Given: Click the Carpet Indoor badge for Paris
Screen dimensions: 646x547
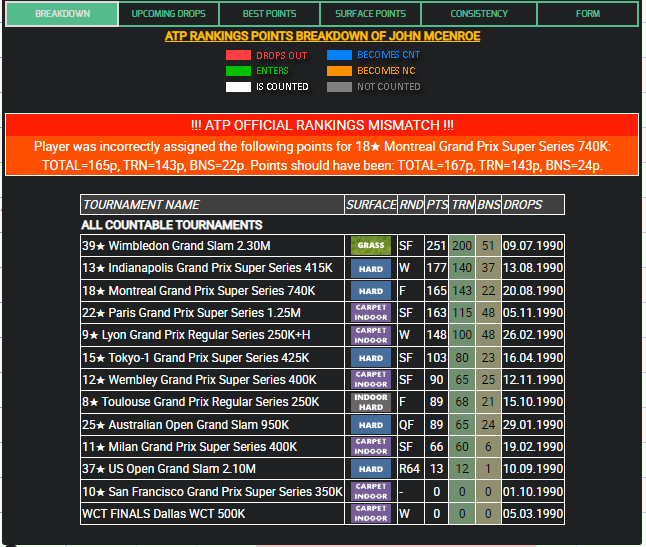Looking at the screenshot, I should pyautogui.click(x=371, y=313).
